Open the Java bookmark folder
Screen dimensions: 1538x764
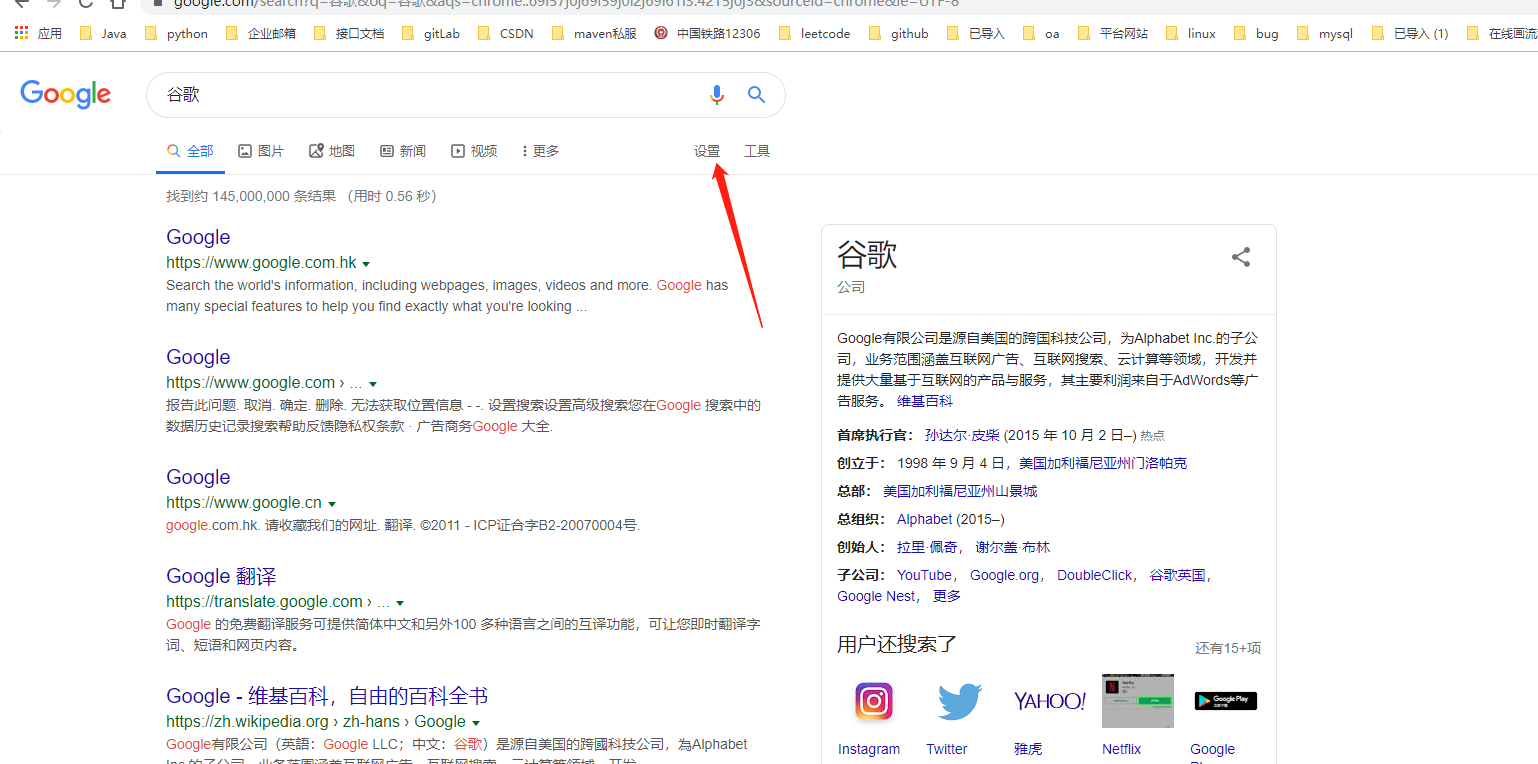pyautogui.click(x=103, y=33)
